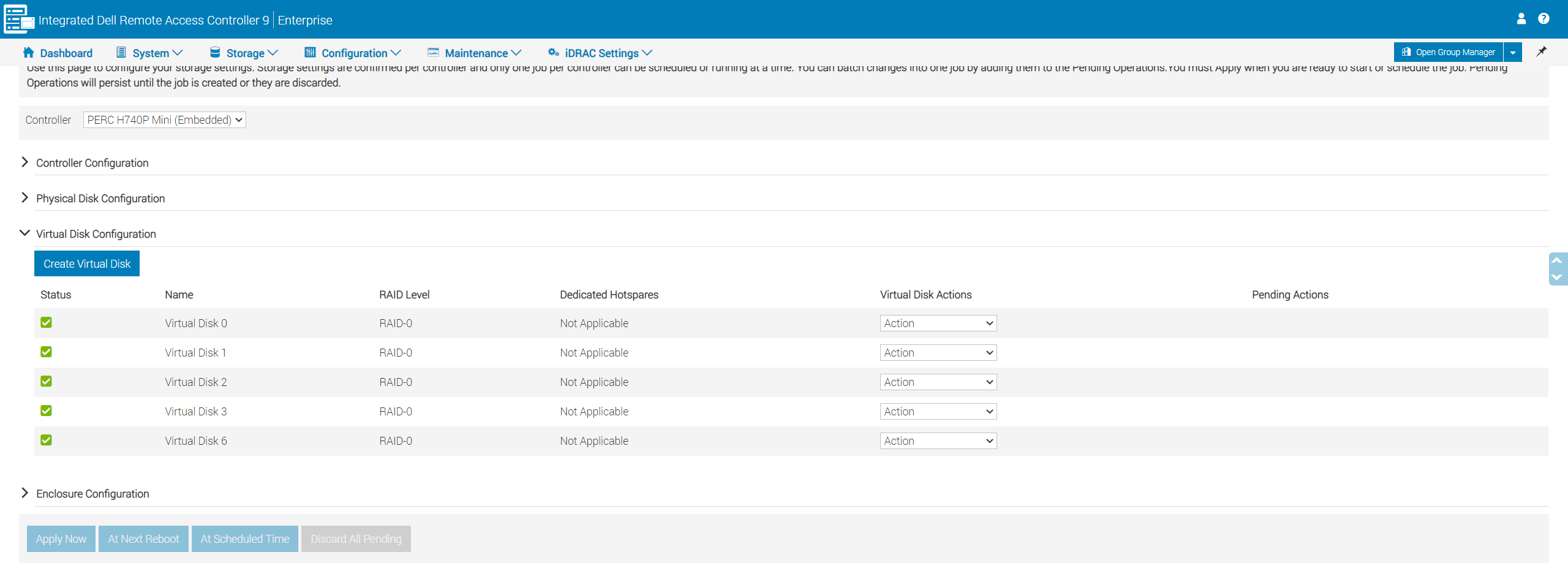Open the Controller selection dropdown

pyautogui.click(x=165, y=120)
